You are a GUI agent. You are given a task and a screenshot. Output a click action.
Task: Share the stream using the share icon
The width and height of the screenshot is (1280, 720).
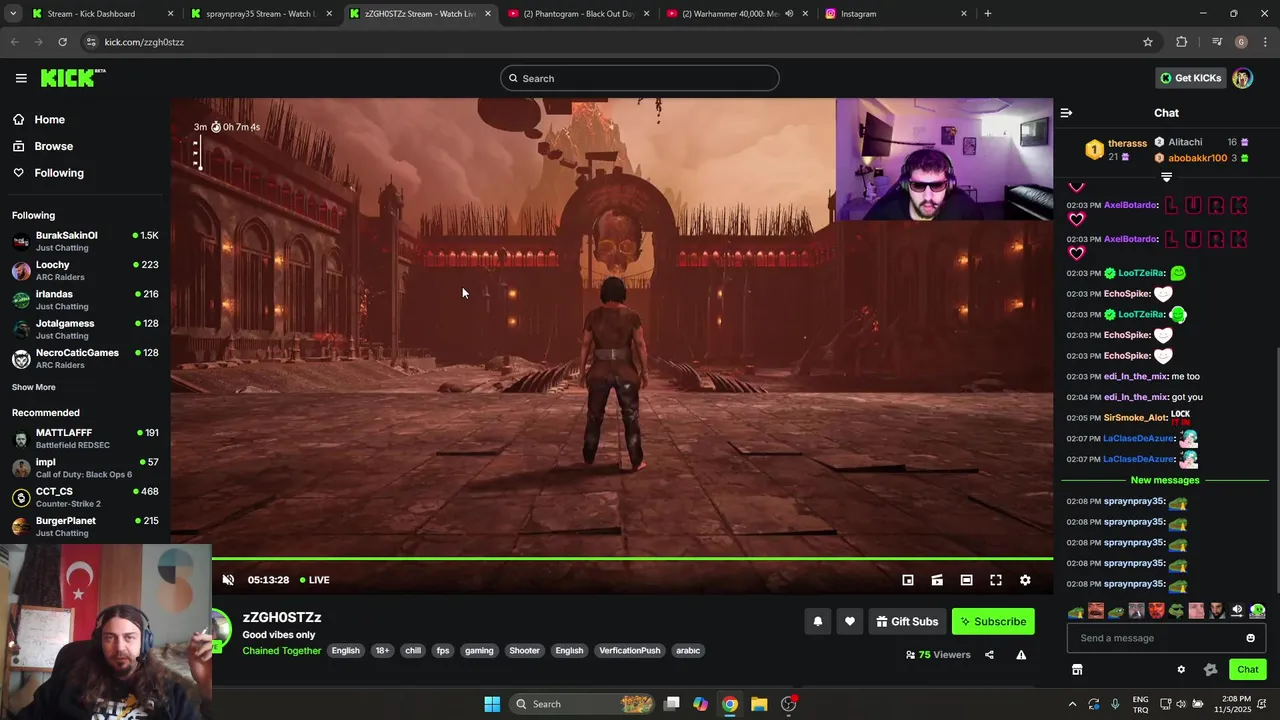pos(989,655)
